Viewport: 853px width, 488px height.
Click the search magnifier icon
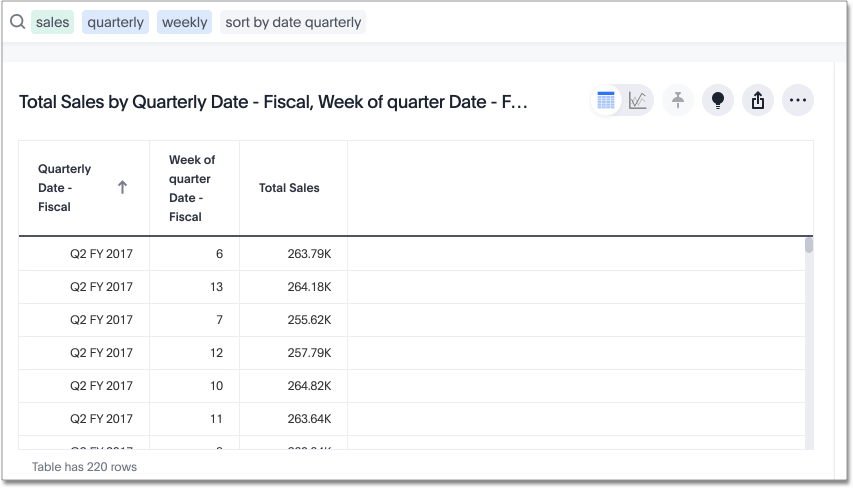point(17,22)
